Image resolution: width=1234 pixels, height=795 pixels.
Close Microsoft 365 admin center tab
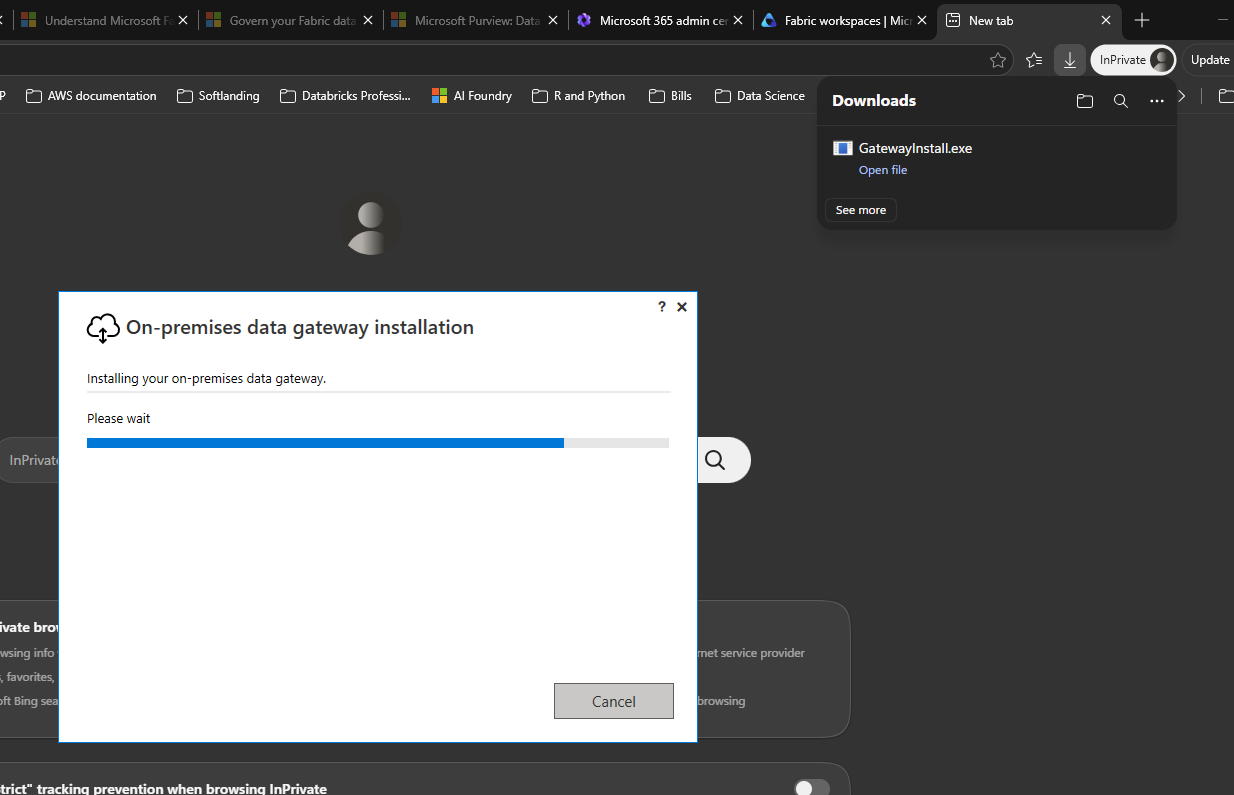(x=738, y=20)
